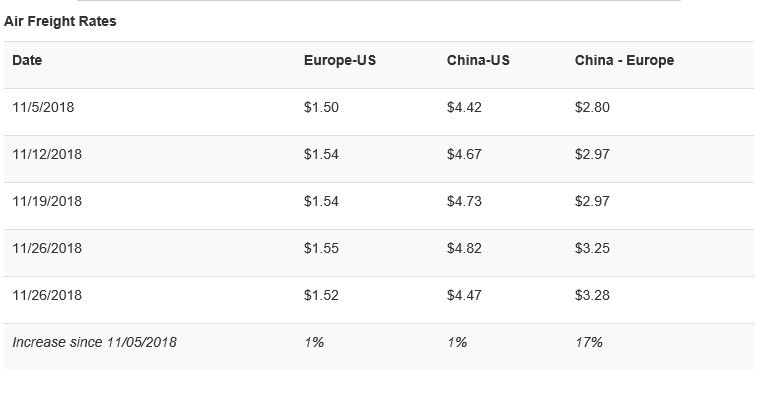Click the $1.52 Europe-US rate
770x402 pixels.
321,295
